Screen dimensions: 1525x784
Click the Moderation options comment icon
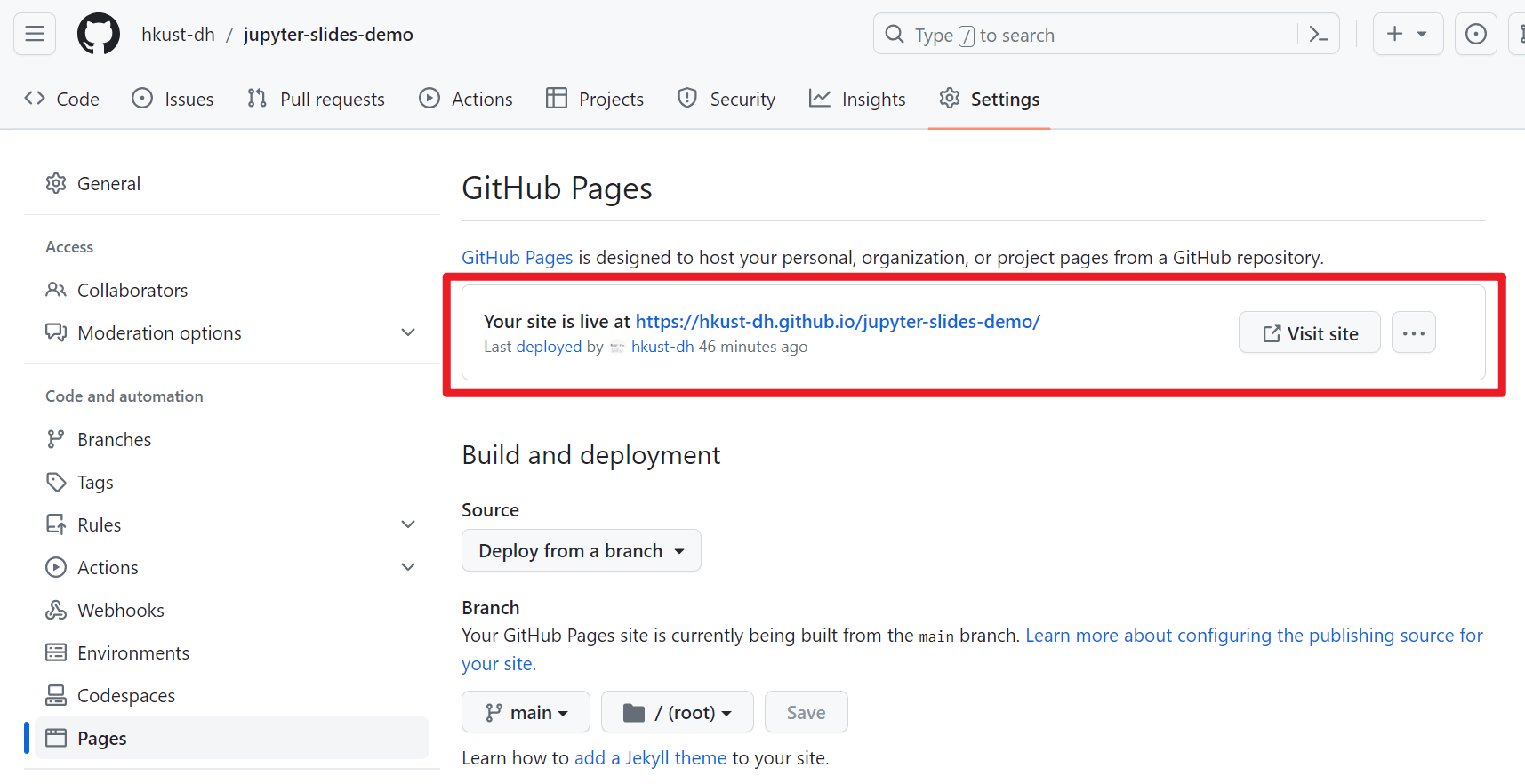[x=56, y=332]
